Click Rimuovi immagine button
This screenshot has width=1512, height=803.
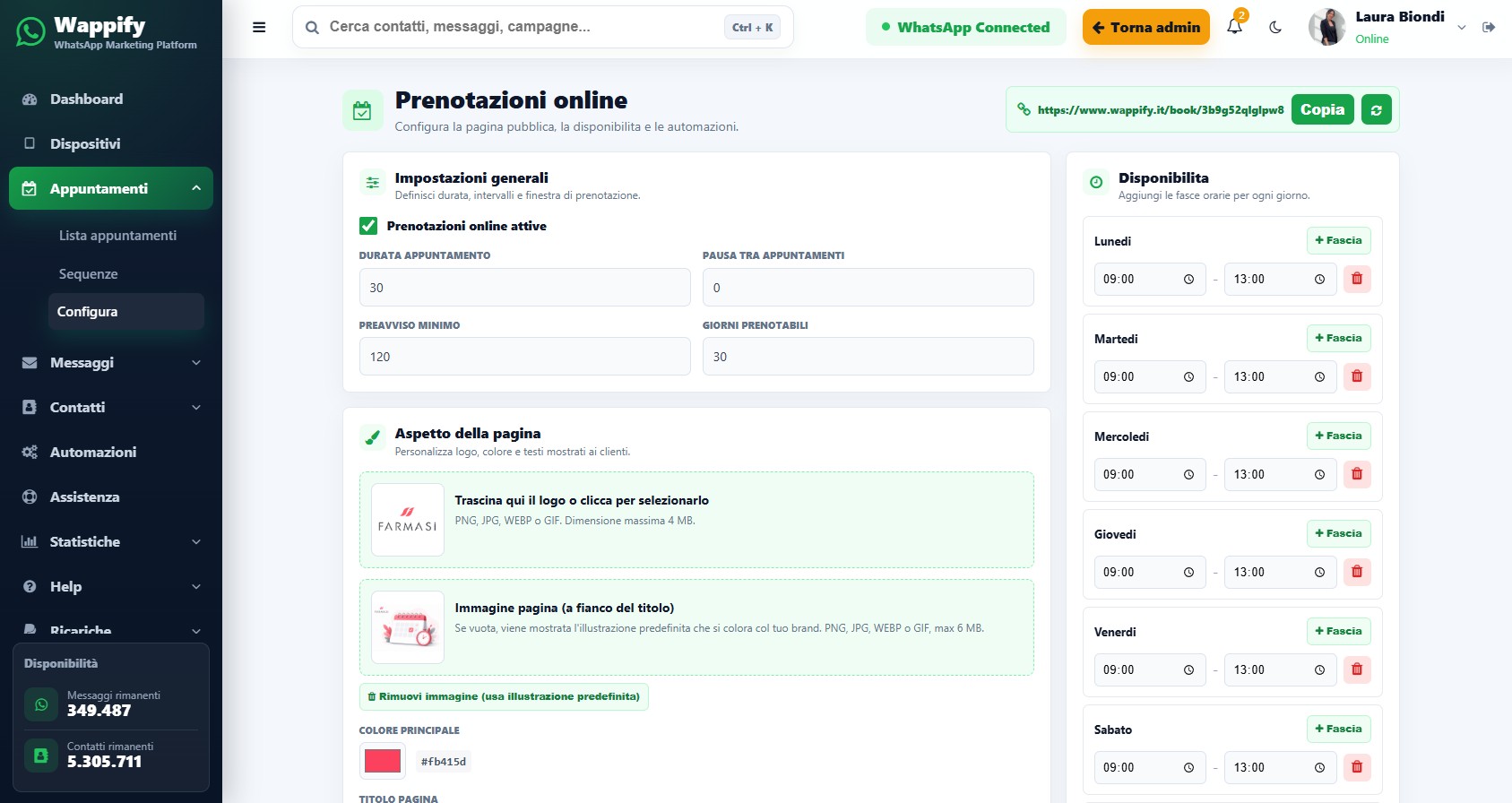(x=504, y=696)
